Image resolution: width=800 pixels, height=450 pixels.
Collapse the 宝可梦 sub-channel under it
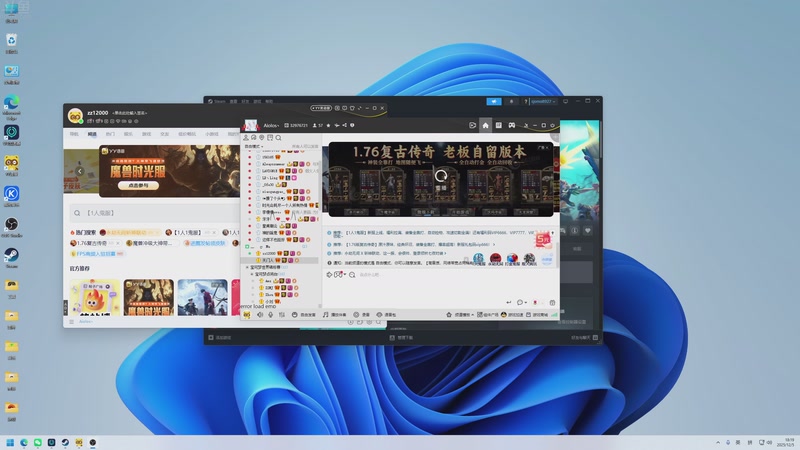(x=252, y=274)
